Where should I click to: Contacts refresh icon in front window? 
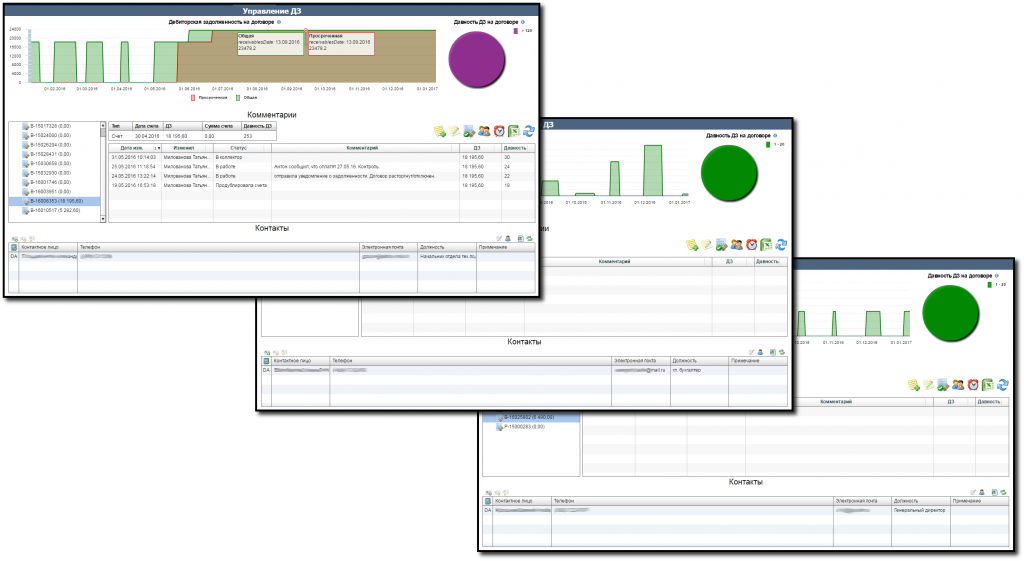pyautogui.click(x=529, y=238)
